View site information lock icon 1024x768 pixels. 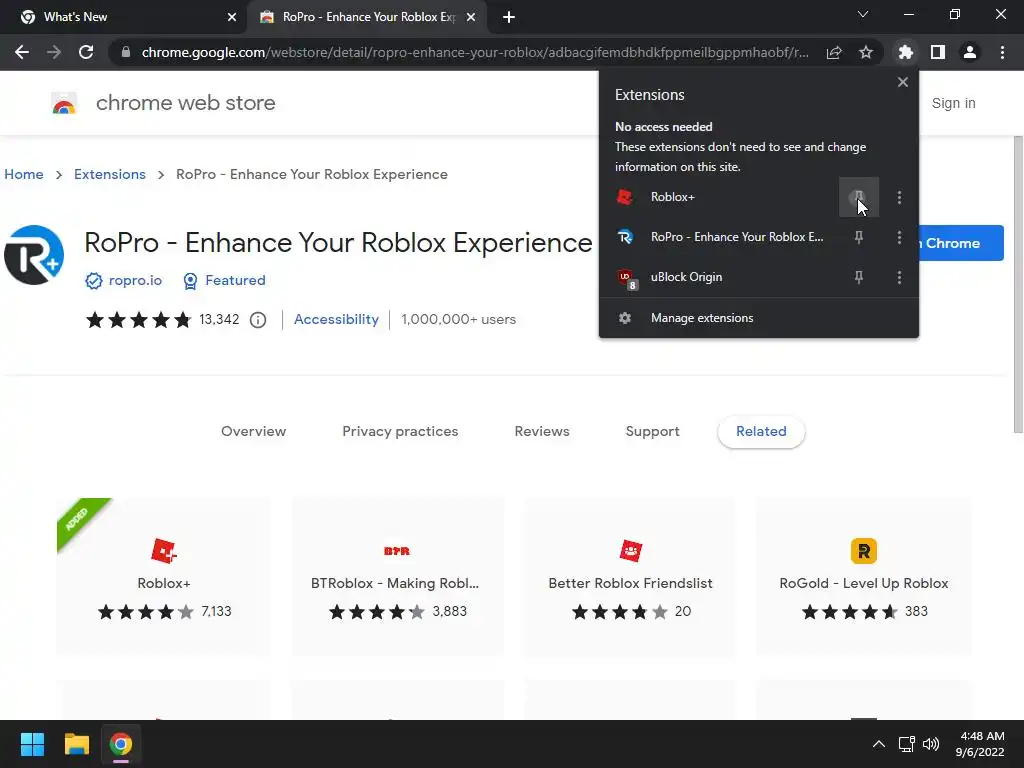126,52
